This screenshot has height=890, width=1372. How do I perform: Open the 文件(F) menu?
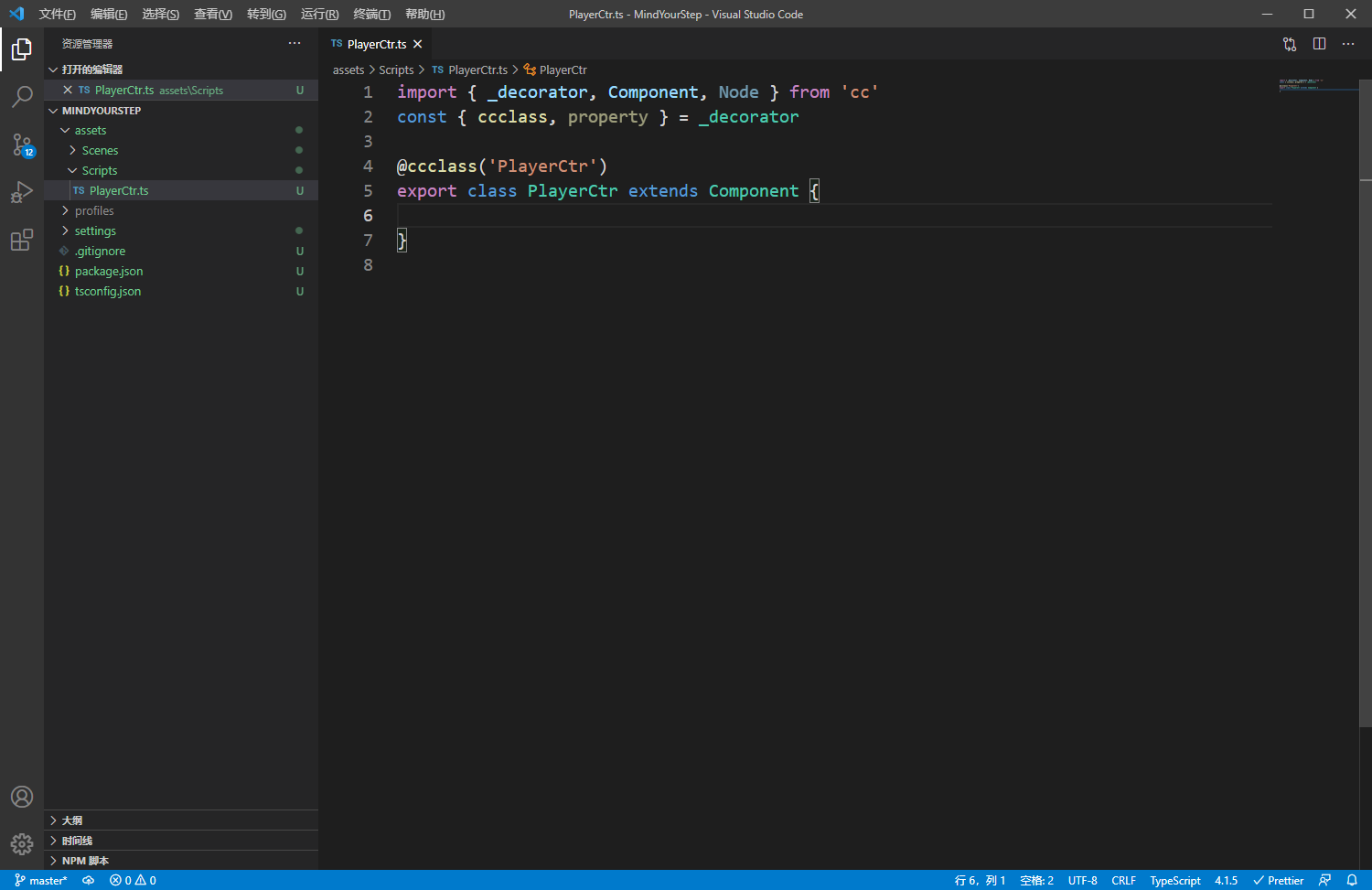point(58,14)
